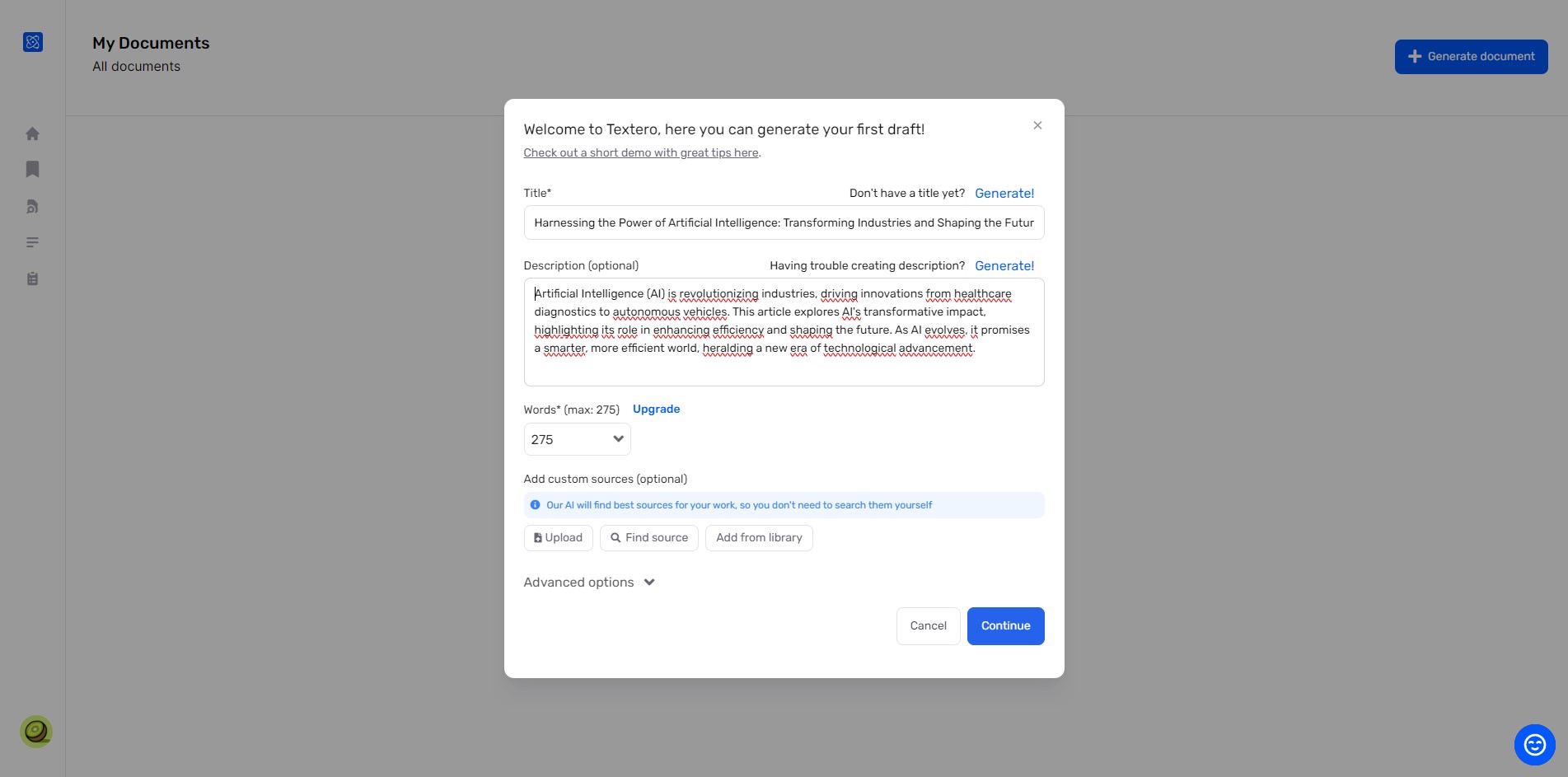The height and width of the screenshot is (777, 1568).
Task: Open the user avatar at bottom left
Action: point(36,731)
